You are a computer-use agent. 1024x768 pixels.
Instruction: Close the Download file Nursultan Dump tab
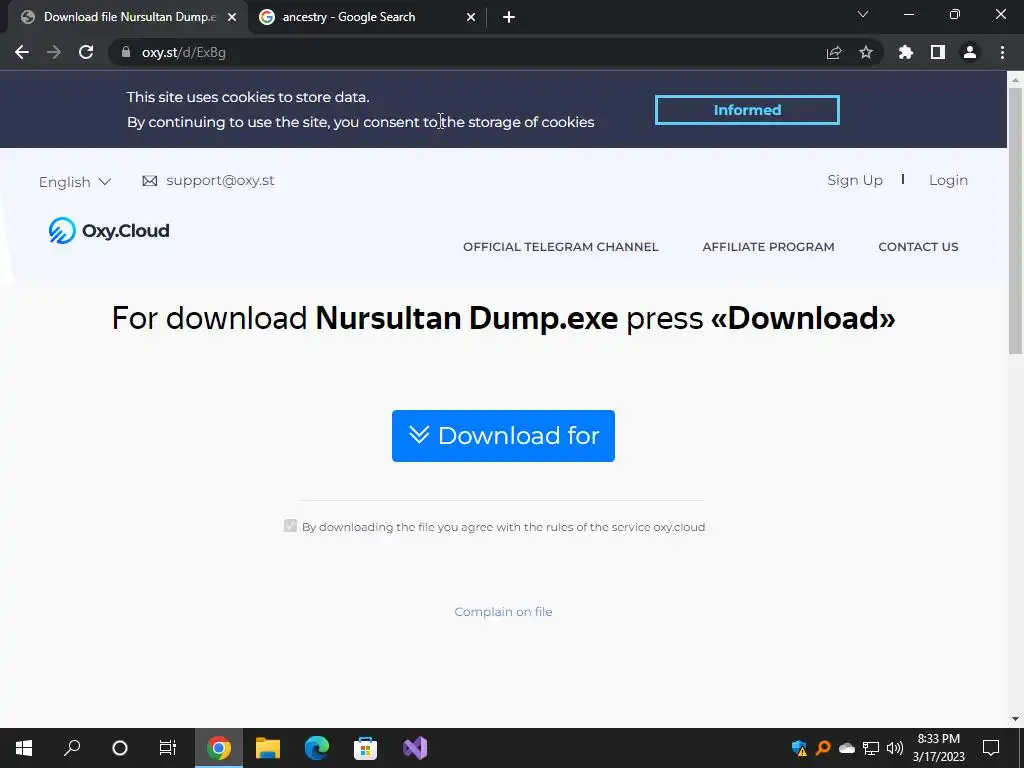[x=232, y=17]
